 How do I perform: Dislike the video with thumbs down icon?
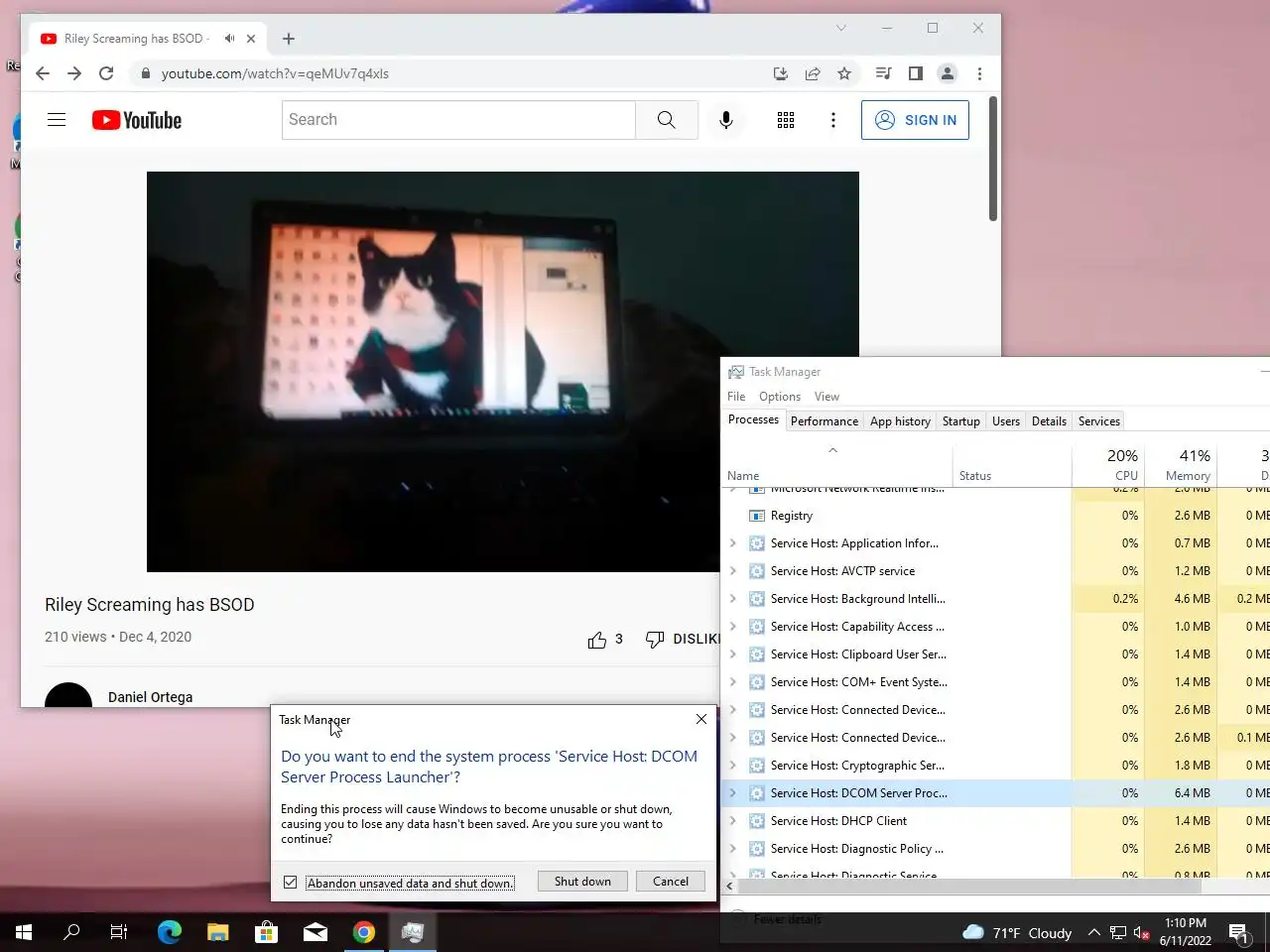pos(655,640)
